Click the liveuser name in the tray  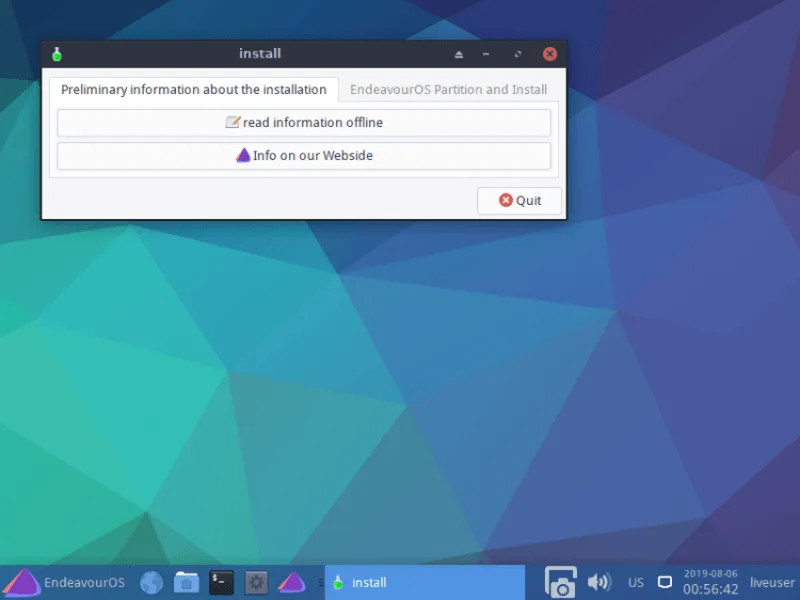point(771,582)
